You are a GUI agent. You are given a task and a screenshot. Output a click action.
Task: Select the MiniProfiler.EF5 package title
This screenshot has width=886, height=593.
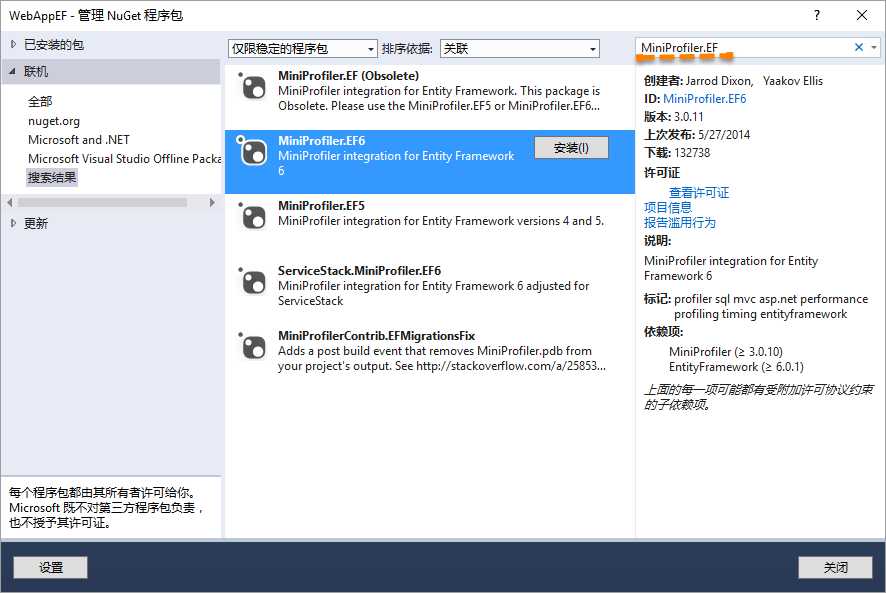coord(322,206)
